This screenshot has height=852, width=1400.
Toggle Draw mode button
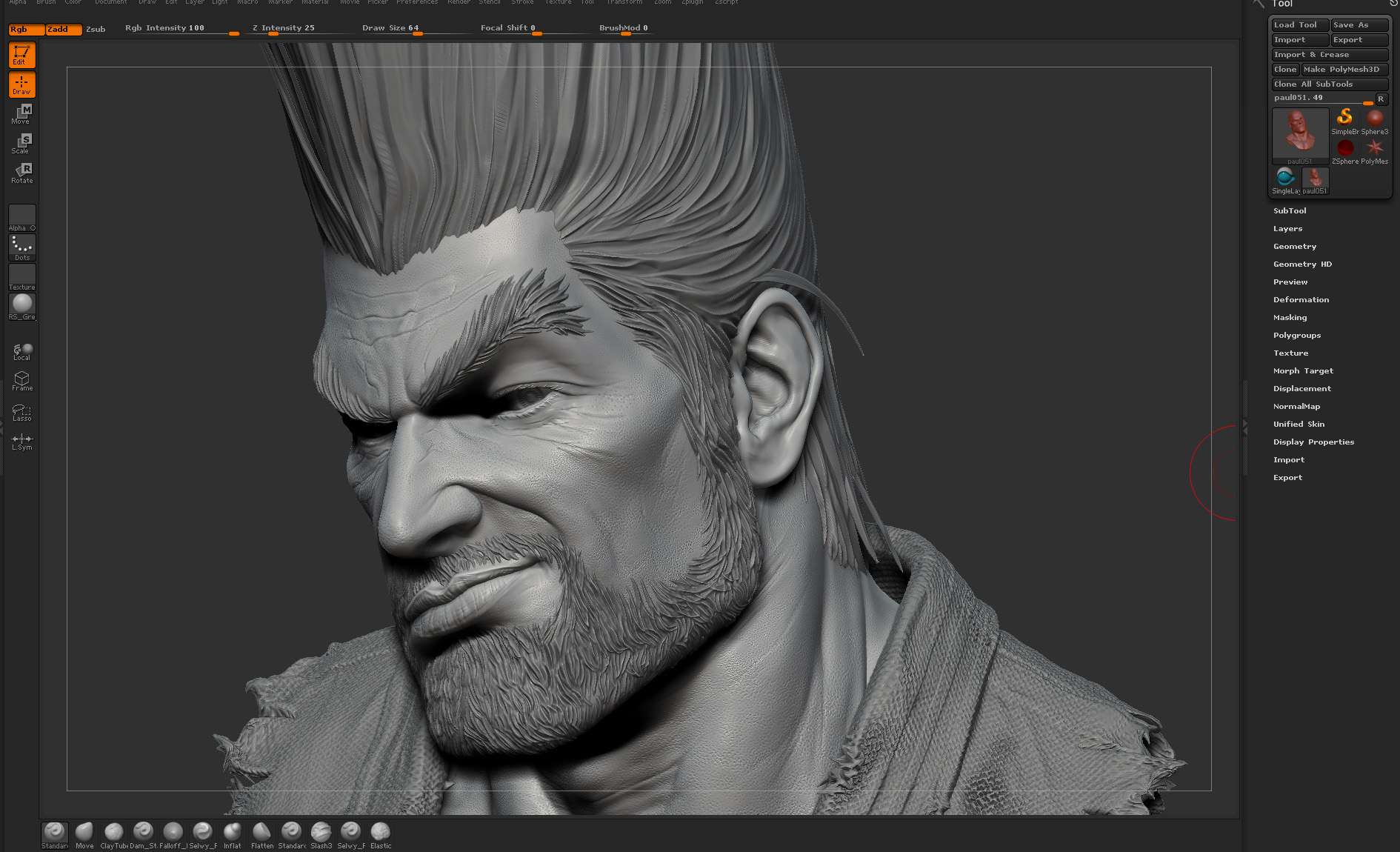click(21, 85)
